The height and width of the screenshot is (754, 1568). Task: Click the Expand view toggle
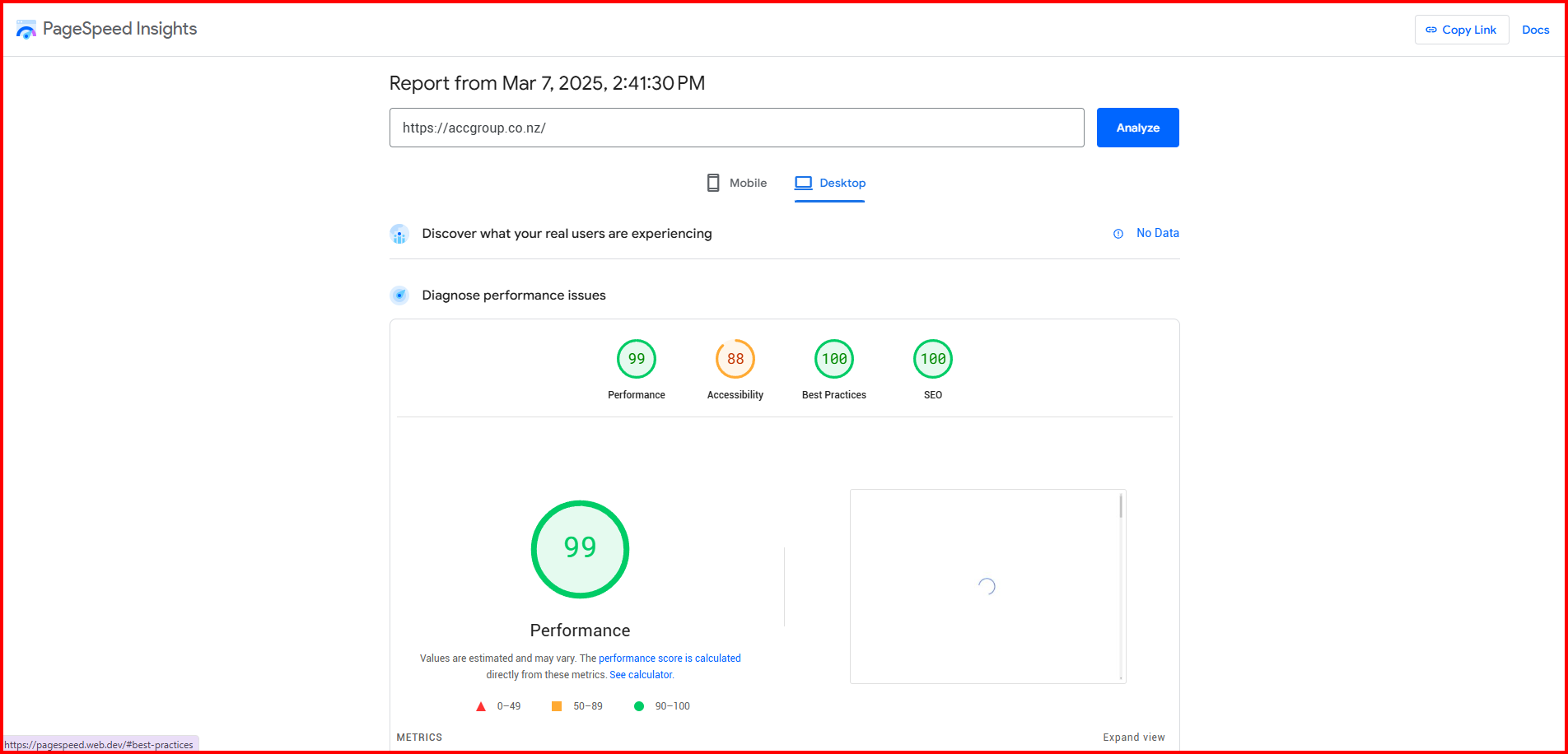coord(1134,738)
